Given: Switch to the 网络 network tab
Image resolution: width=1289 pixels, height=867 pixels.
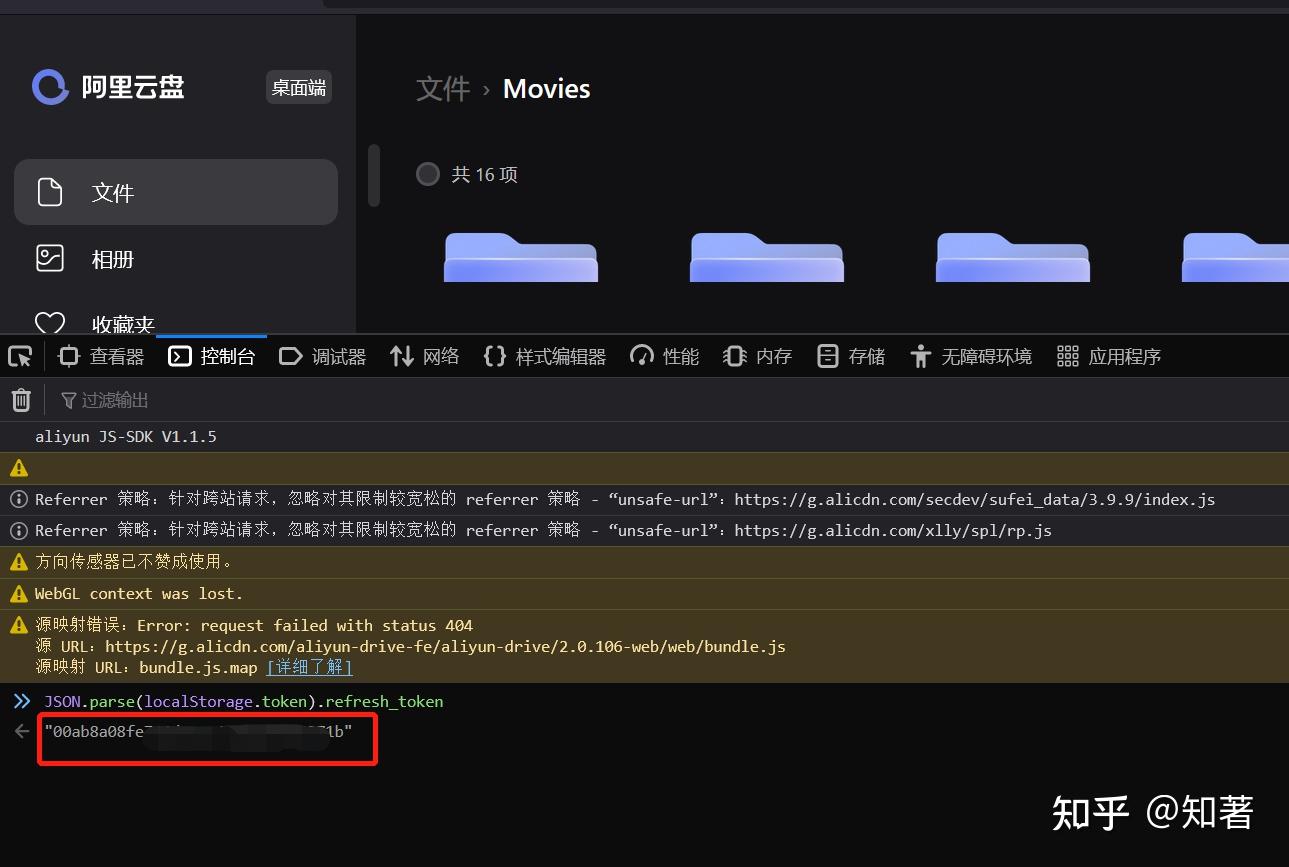Looking at the screenshot, I should [x=425, y=356].
